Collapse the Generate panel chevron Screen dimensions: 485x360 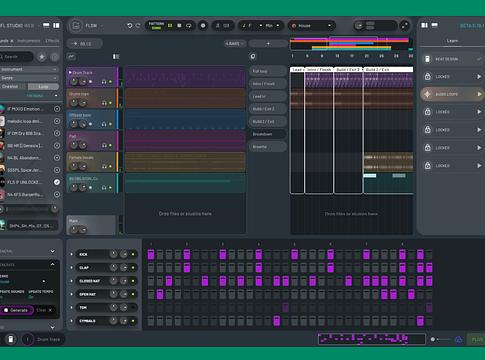click(53, 264)
